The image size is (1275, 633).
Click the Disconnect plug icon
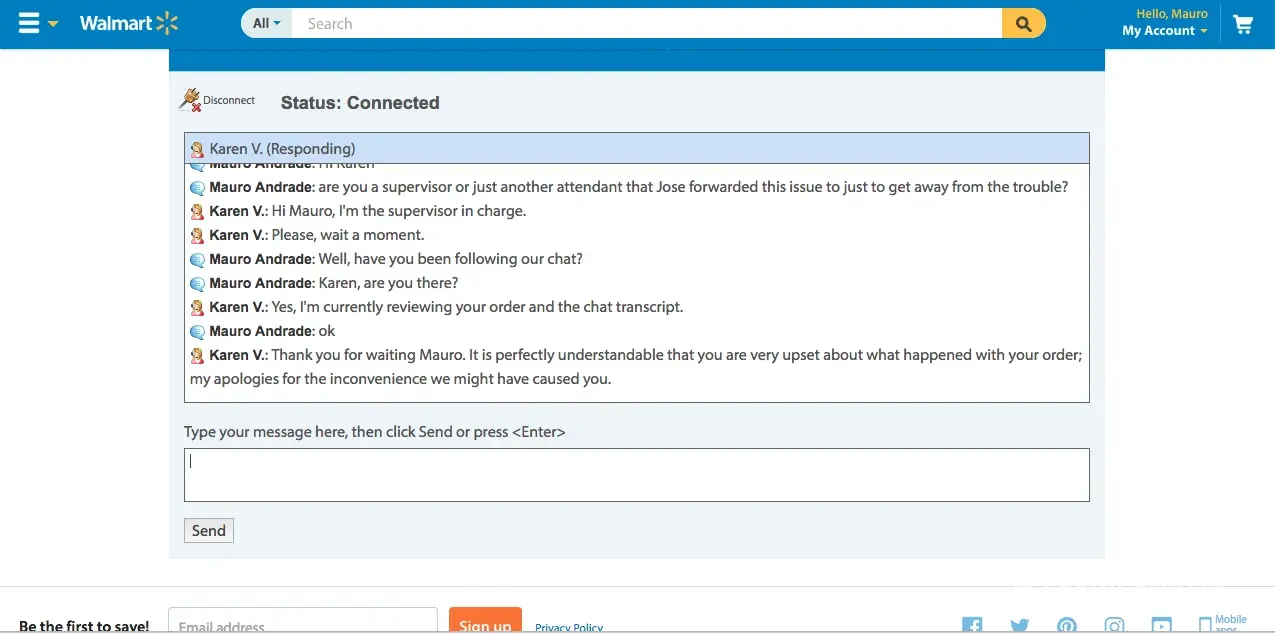(190, 100)
